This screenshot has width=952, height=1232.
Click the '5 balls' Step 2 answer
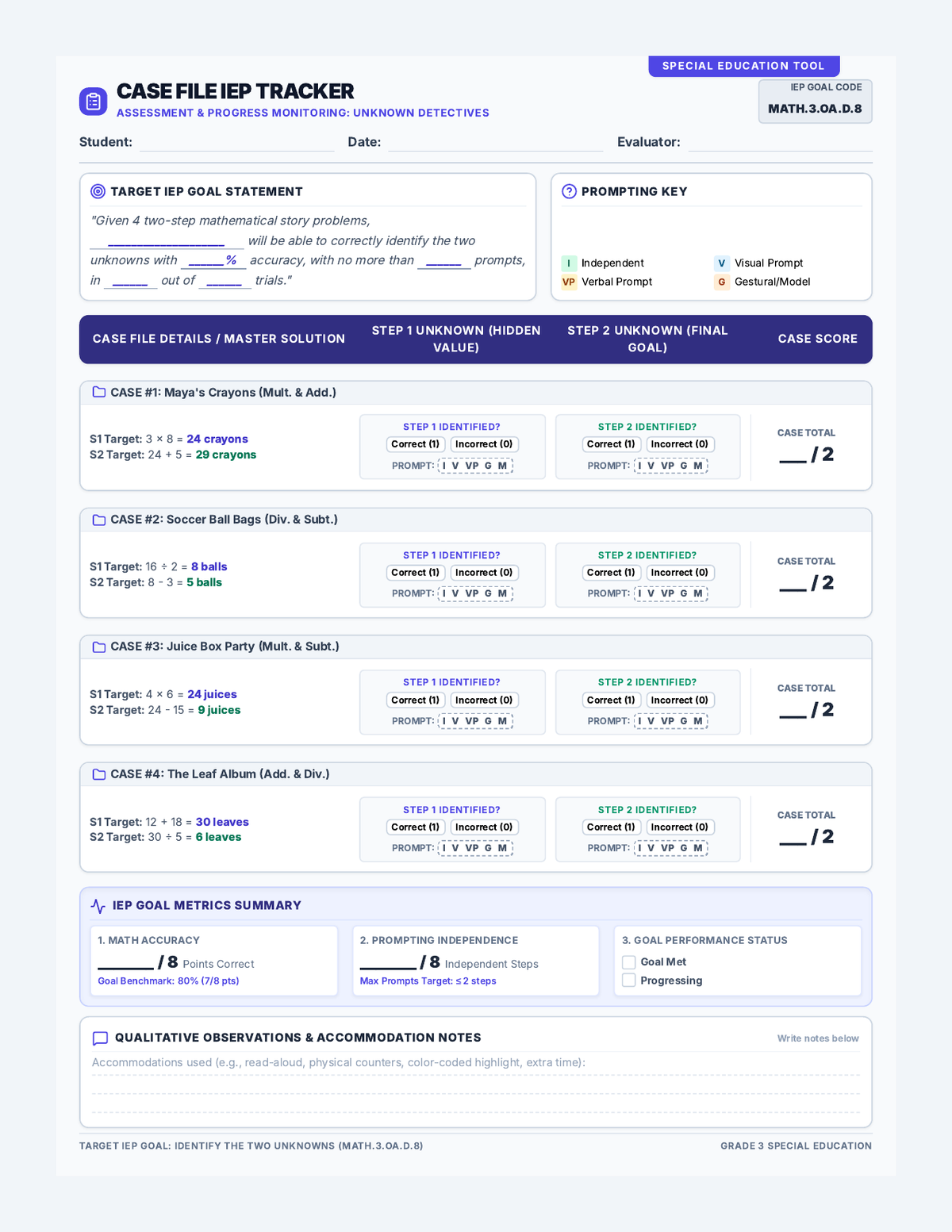tap(205, 583)
